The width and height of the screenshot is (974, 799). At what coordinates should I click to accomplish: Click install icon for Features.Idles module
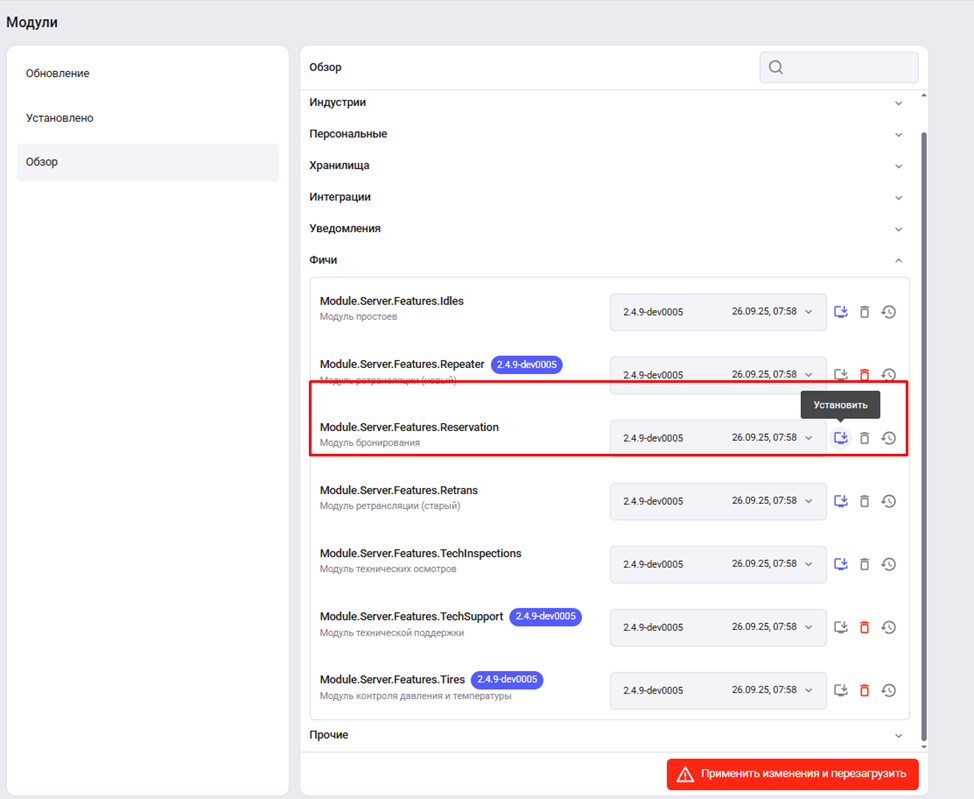coord(841,312)
